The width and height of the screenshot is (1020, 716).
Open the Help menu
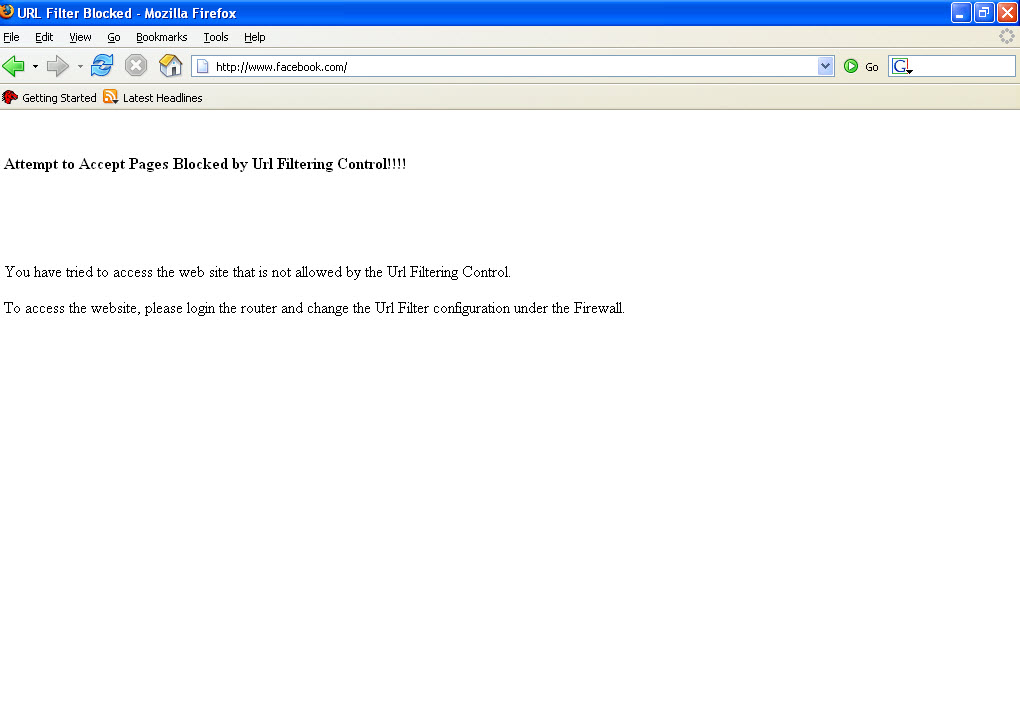click(254, 37)
